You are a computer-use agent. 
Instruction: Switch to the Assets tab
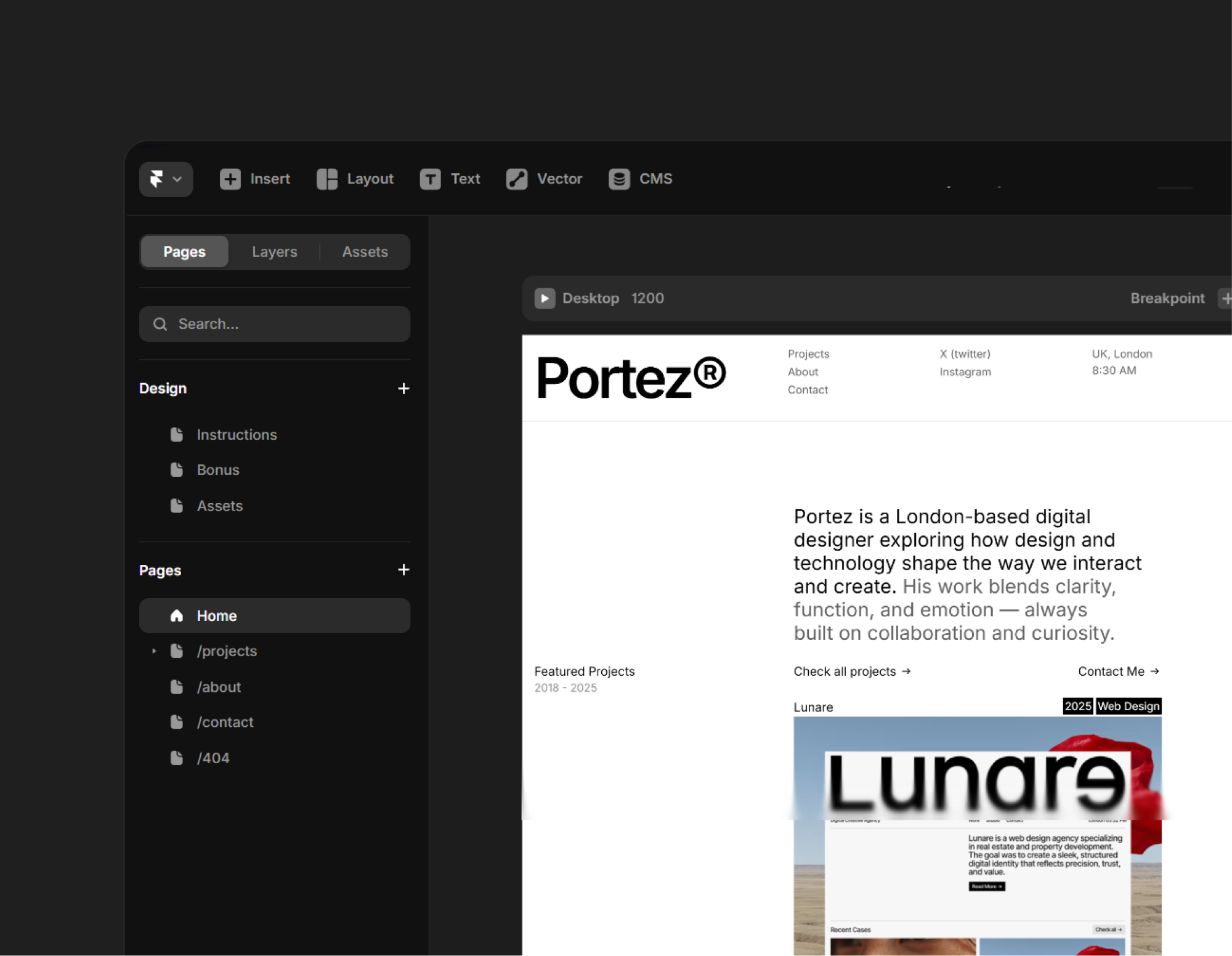point(365,252)
